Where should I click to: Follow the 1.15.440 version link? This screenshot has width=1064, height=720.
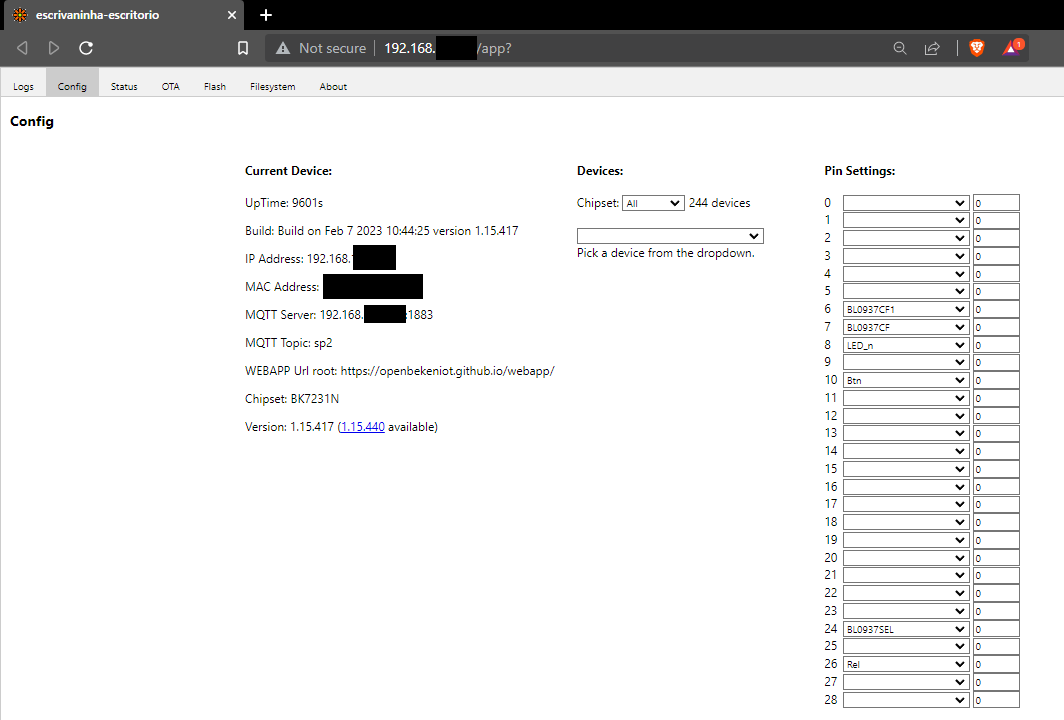pyautogui.click(x=362, y=427)
